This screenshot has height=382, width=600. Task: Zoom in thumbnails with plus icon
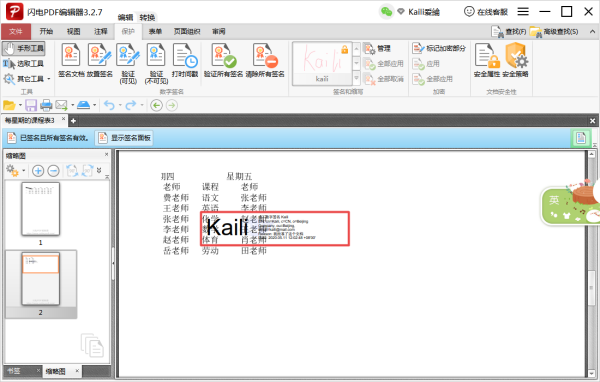[x=38, y=171]
